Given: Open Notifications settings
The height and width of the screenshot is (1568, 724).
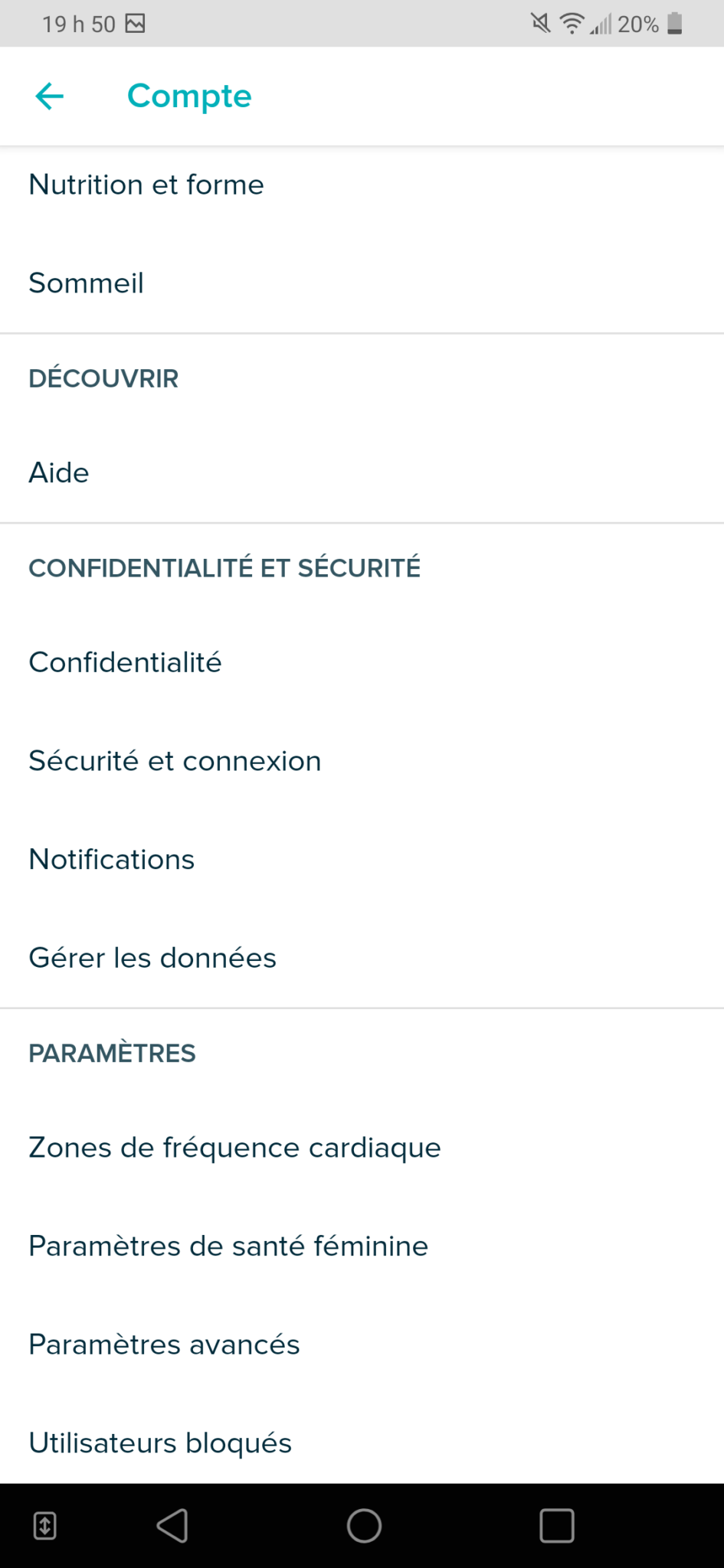Looking at the screenshot, I should click(x=112, y=860).
